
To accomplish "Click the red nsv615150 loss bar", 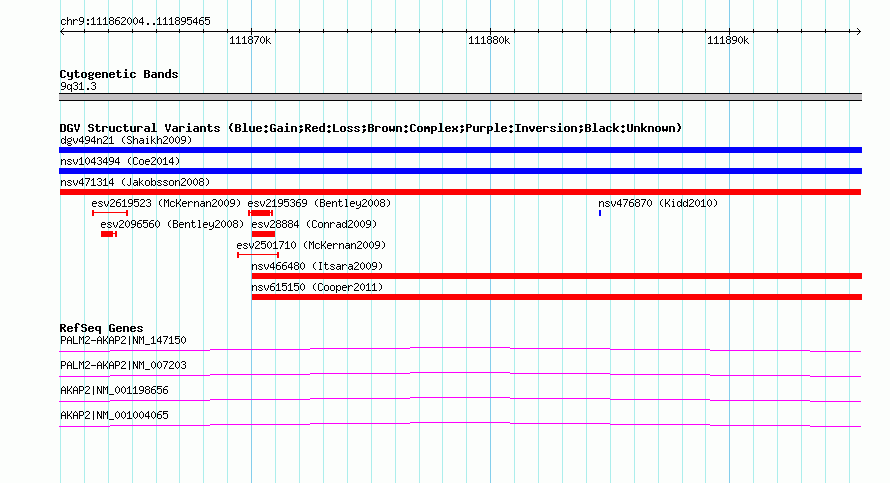I will pyautogui.click(x=557, y=297).
